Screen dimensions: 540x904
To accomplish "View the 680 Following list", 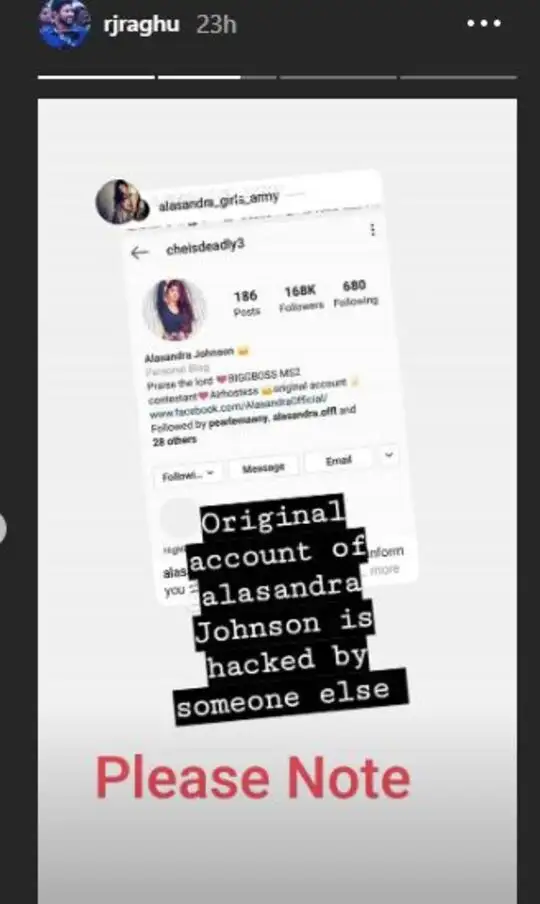I will [356, 292].
